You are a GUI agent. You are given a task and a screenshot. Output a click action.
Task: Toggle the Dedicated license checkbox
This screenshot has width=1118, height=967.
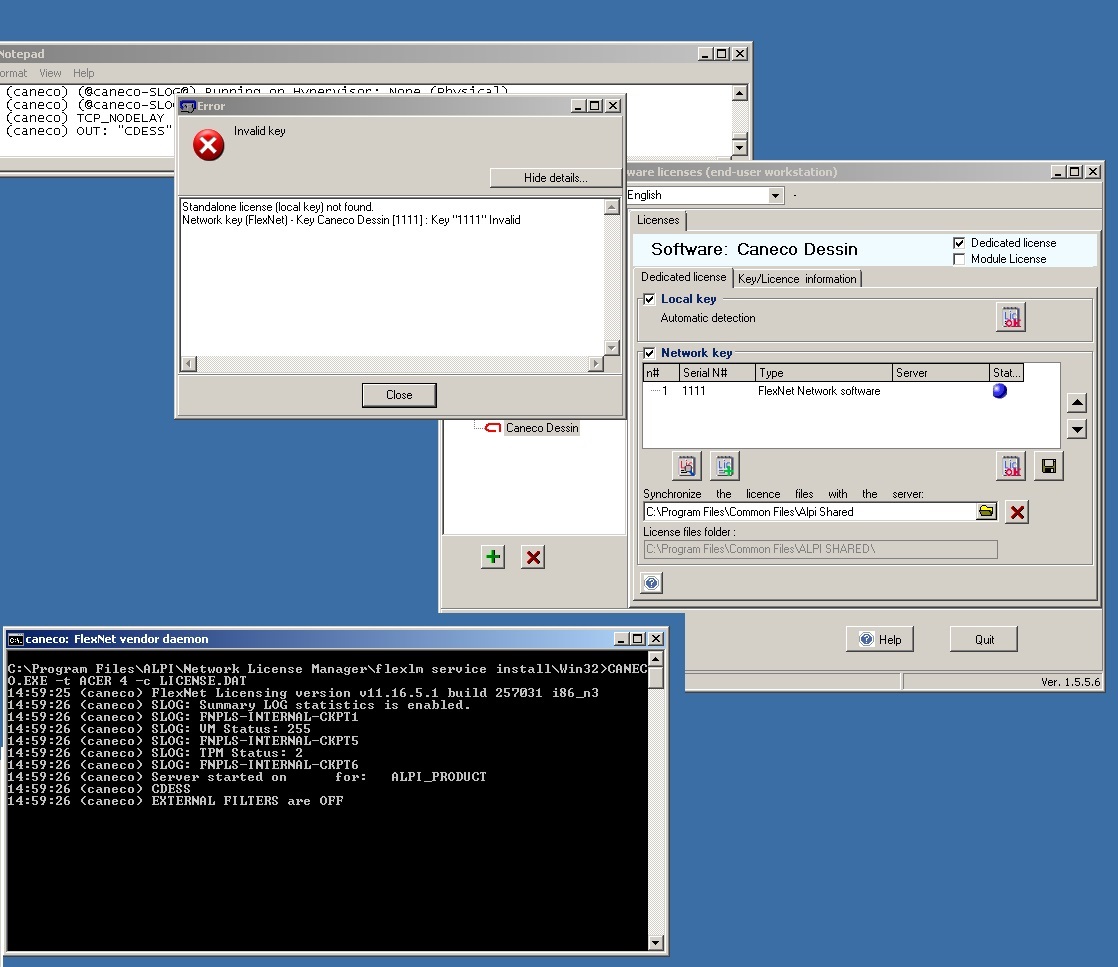959,243
